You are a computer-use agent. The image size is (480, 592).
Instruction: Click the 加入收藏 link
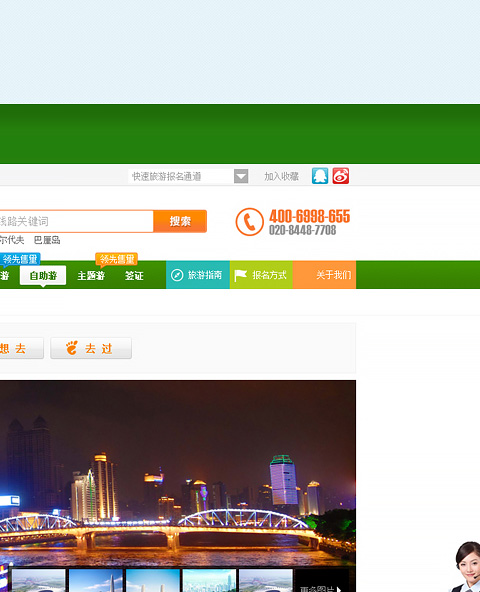pyautogui.click(x=281, y=176)
